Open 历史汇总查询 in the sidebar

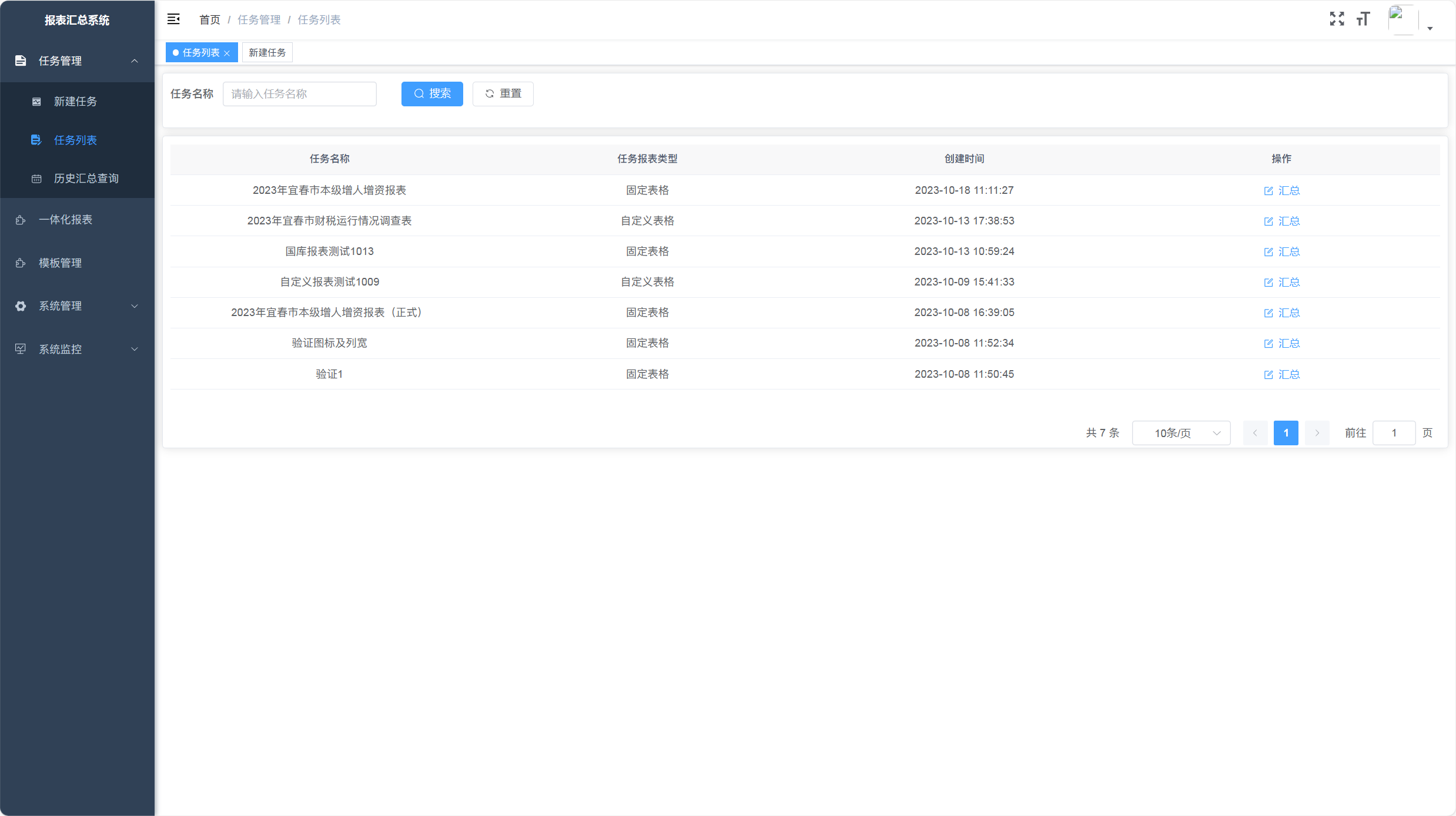(x=86, y=178)
